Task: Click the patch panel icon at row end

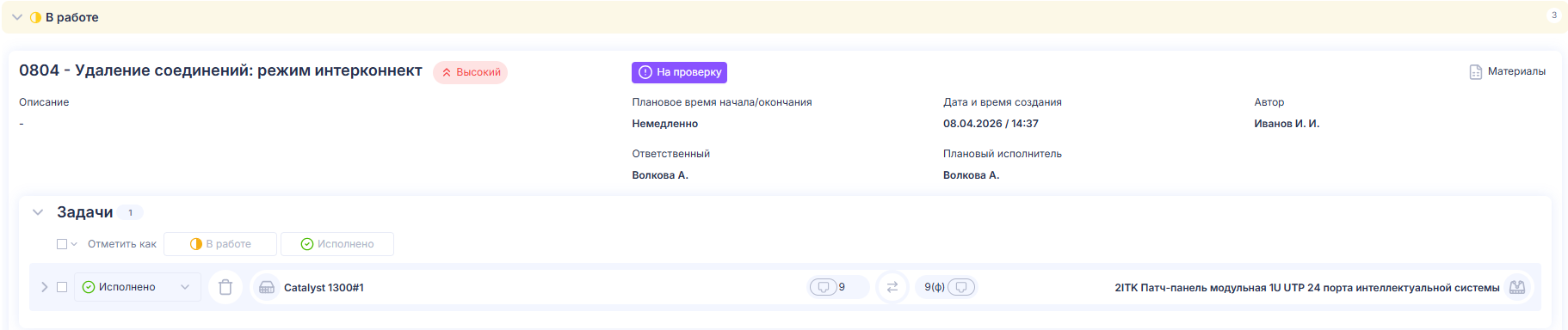Action: 1517,287
